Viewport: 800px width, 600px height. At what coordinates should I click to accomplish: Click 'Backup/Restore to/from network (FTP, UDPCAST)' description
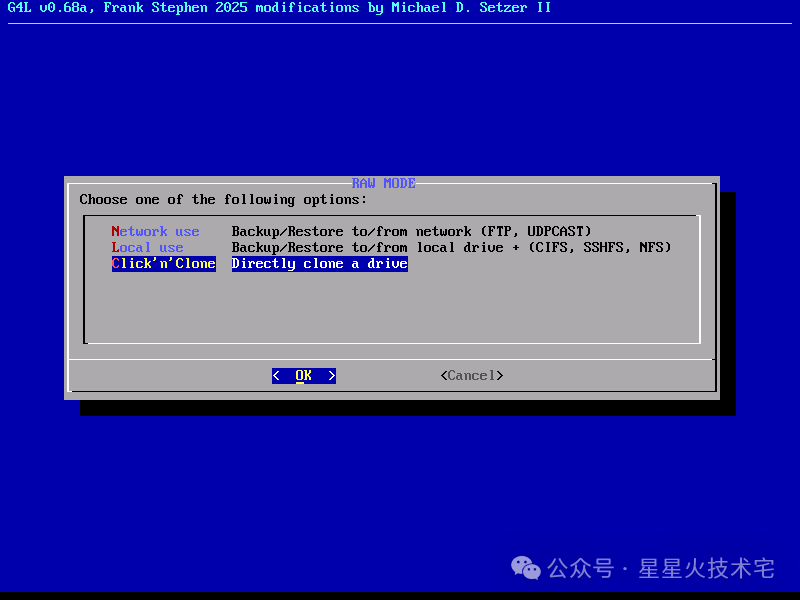click(411, 232)
